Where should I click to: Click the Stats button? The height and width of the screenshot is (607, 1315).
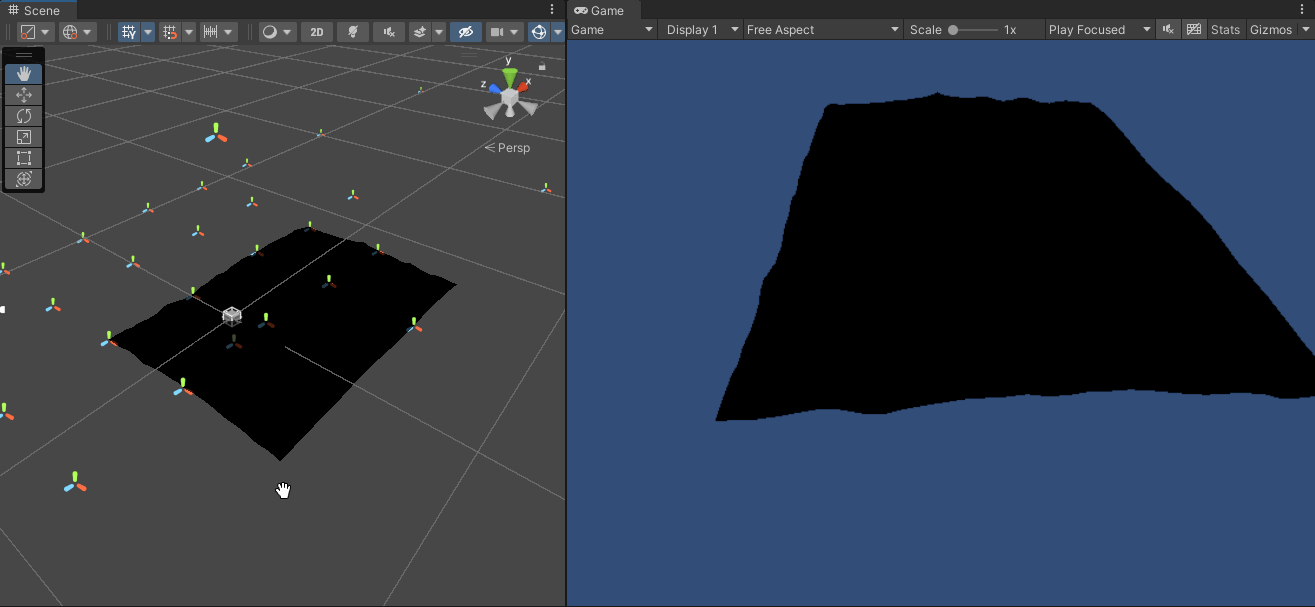[x=1225, y=29]
